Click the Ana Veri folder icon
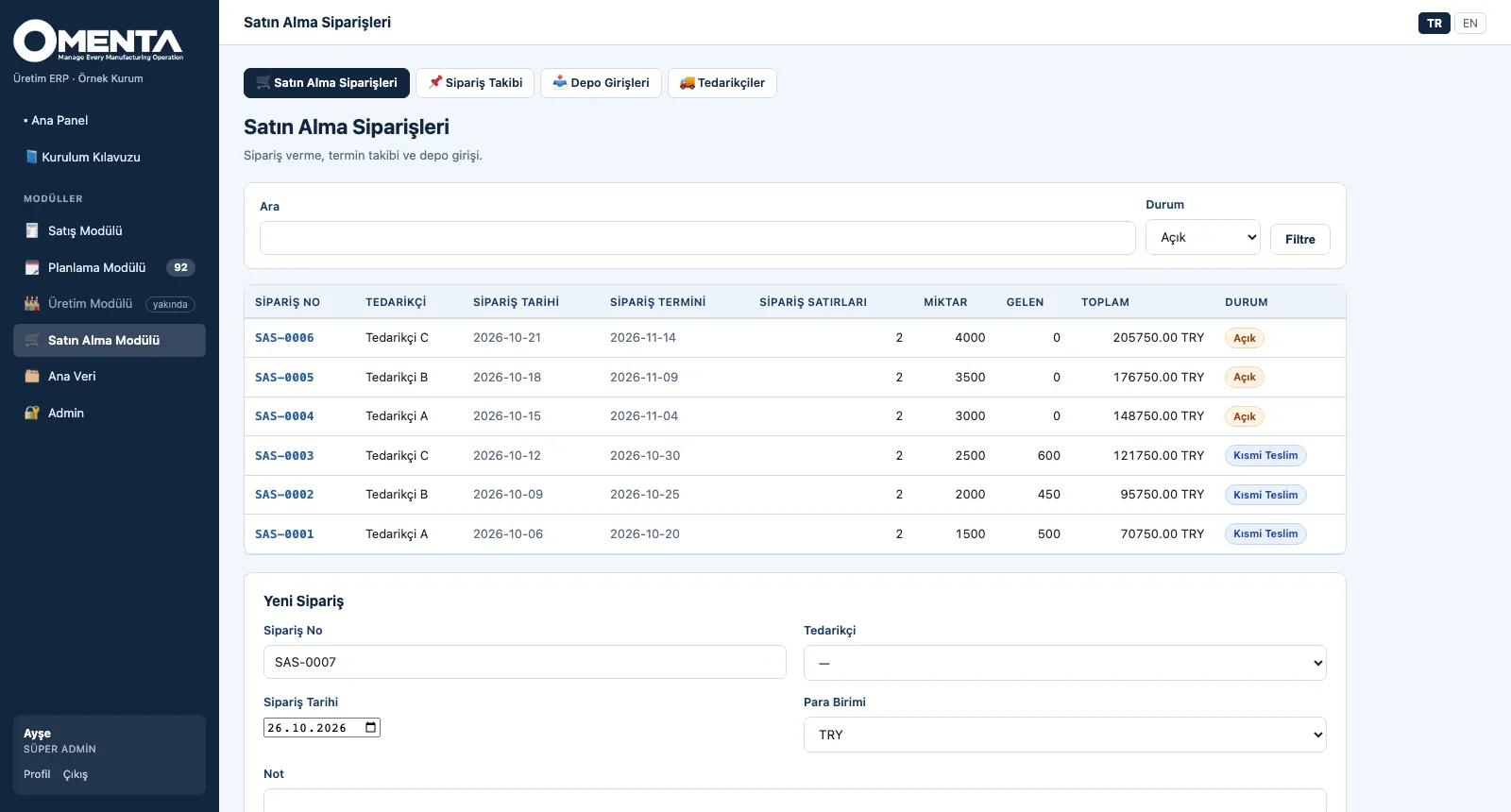 click(32, 376)
